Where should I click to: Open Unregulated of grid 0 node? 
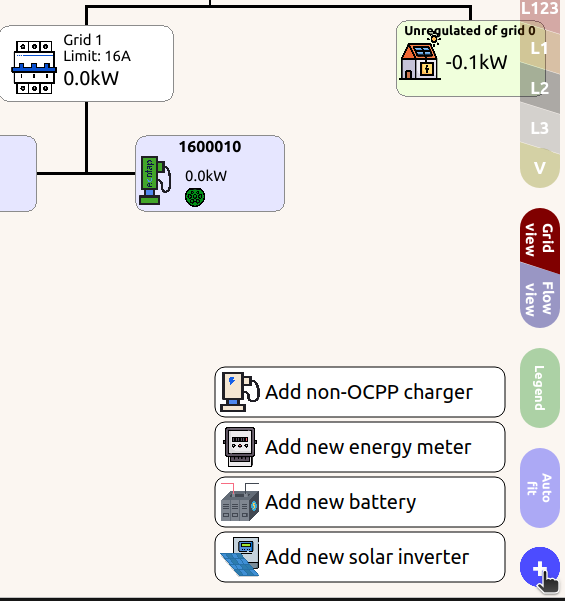click(x=470, y=58)
